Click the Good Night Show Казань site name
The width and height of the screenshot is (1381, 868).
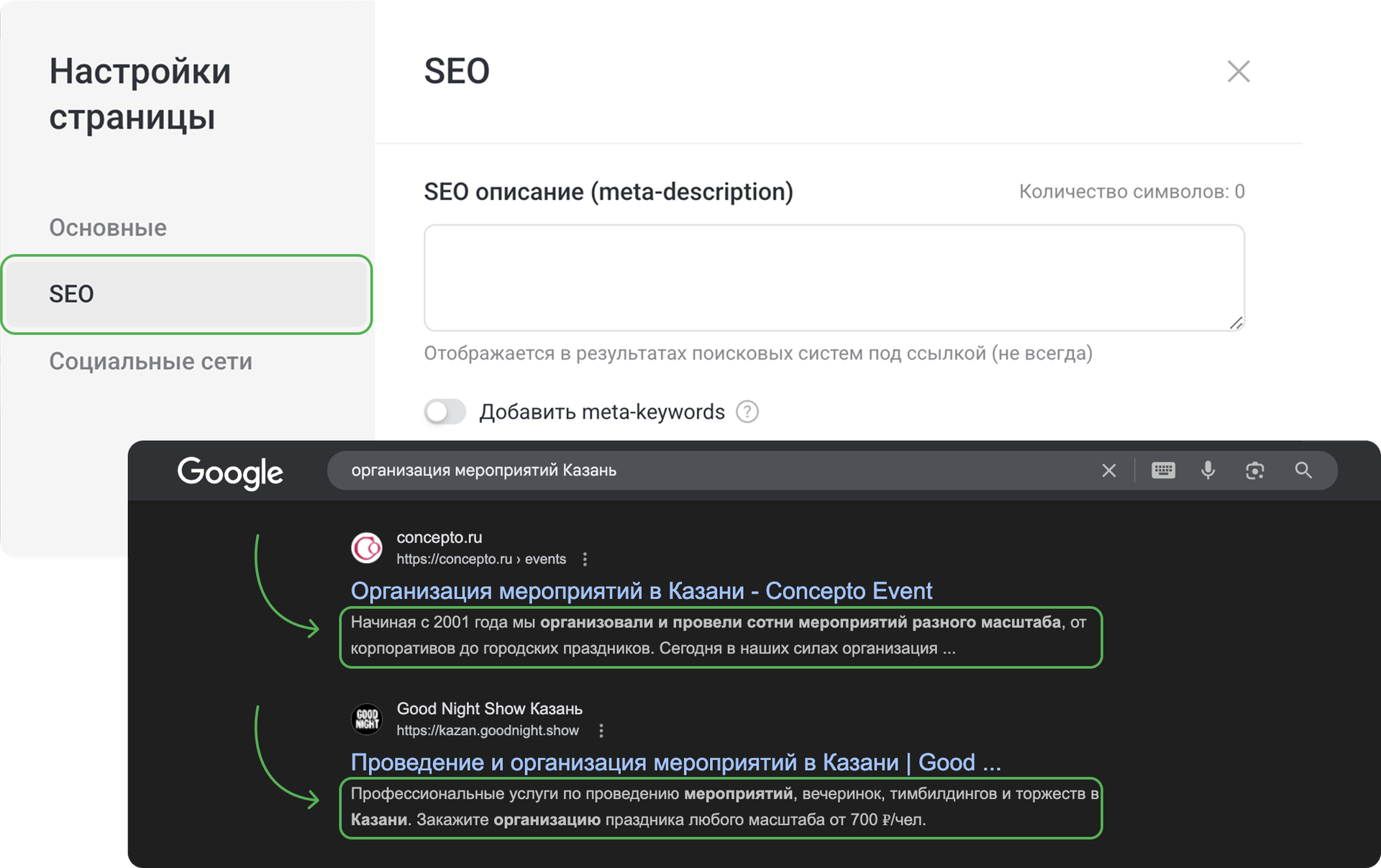pyautogui.click(x=489, y=708)
